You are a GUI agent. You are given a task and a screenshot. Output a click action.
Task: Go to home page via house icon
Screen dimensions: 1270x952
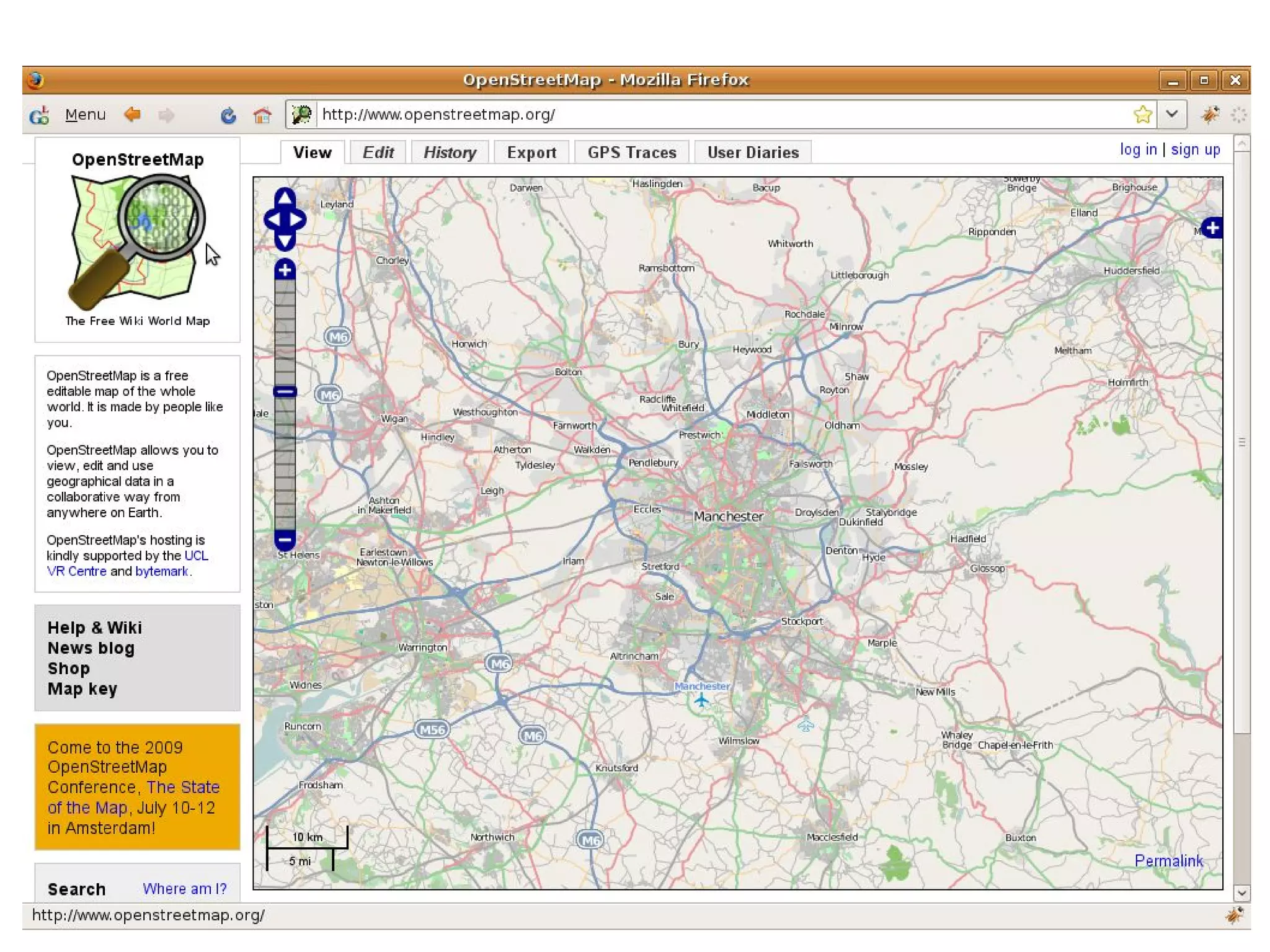coord(262,115)
